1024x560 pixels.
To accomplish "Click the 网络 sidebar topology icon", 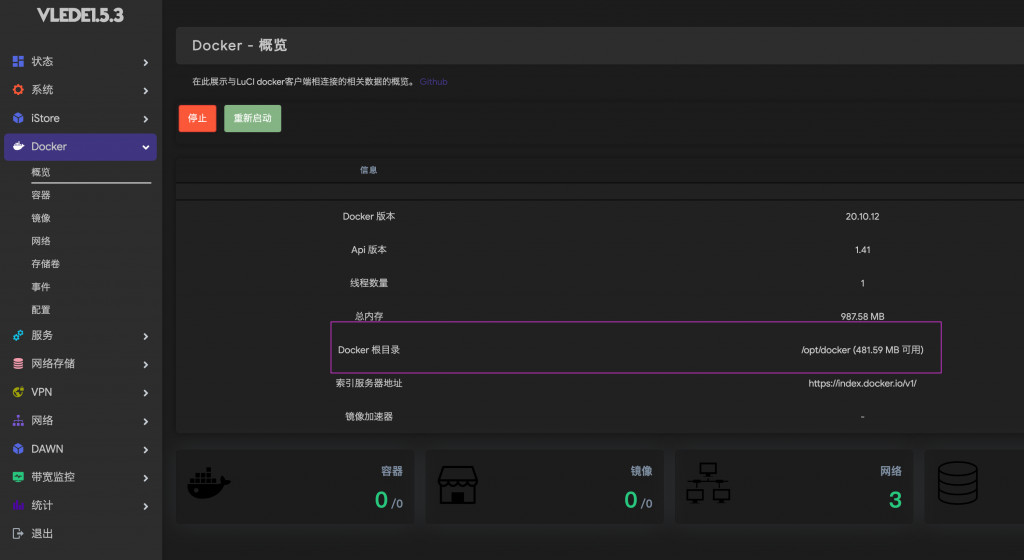I will 18,420.
